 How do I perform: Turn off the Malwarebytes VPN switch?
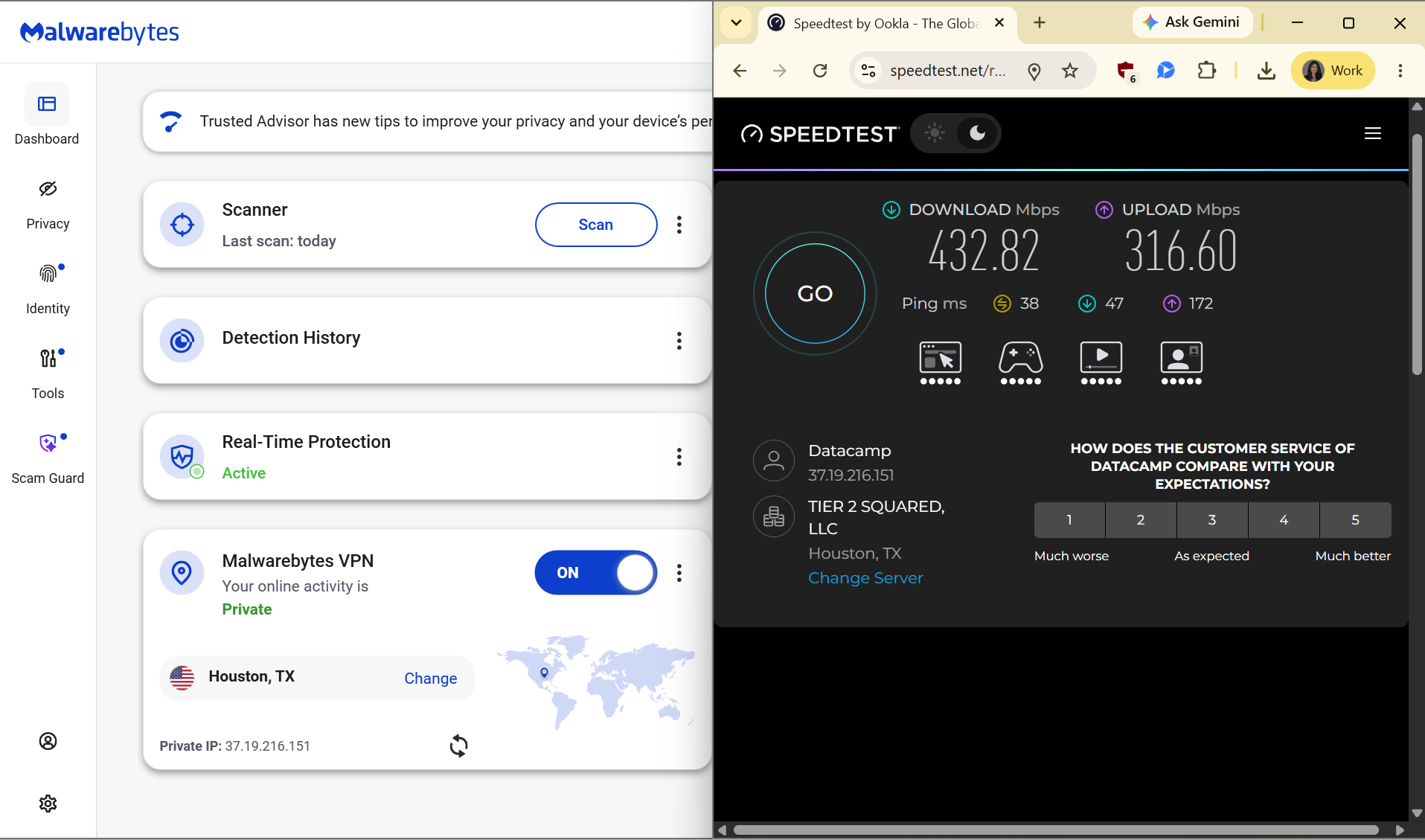pyautogui.click(x=596, y=573)
